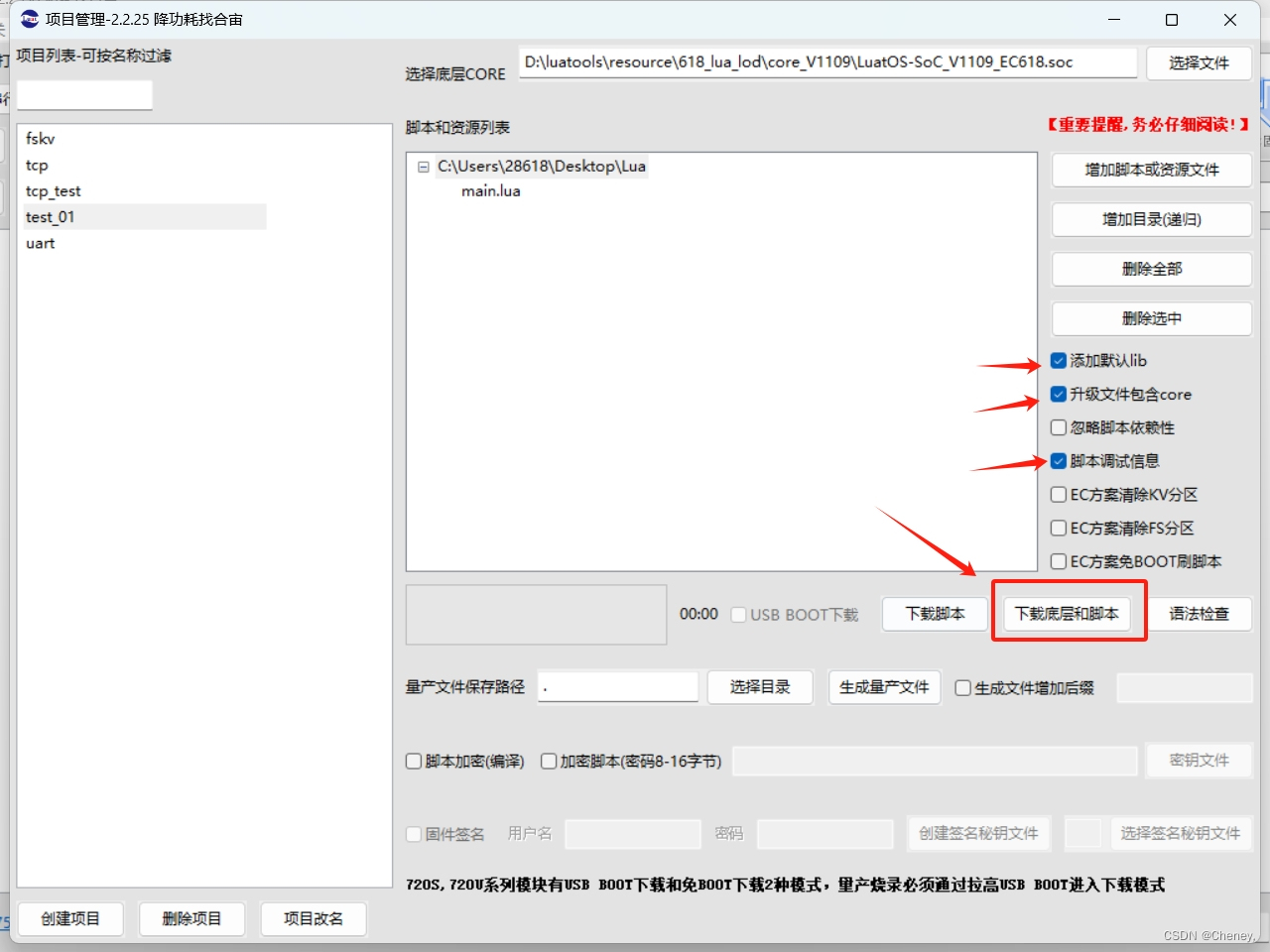Open the red 重要提醒,务必仔细阅读 notice

tap(1148, 124)
